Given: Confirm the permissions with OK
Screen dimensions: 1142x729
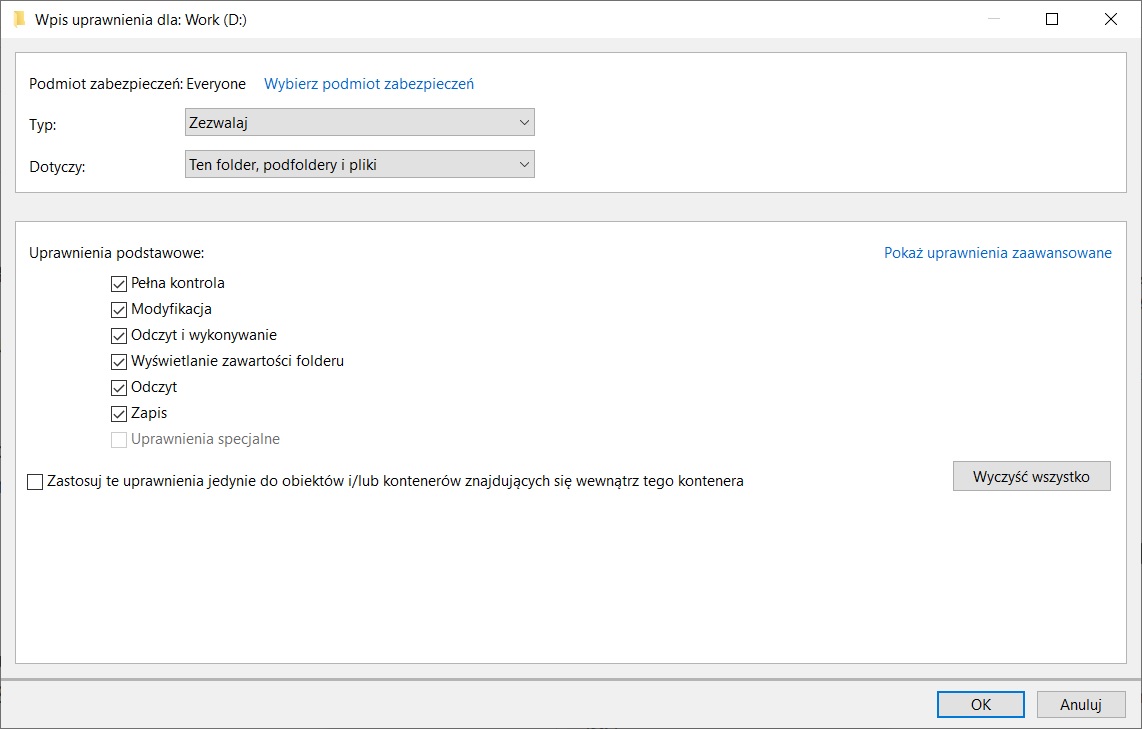Looking at the screenshot, I should (981, 705).
